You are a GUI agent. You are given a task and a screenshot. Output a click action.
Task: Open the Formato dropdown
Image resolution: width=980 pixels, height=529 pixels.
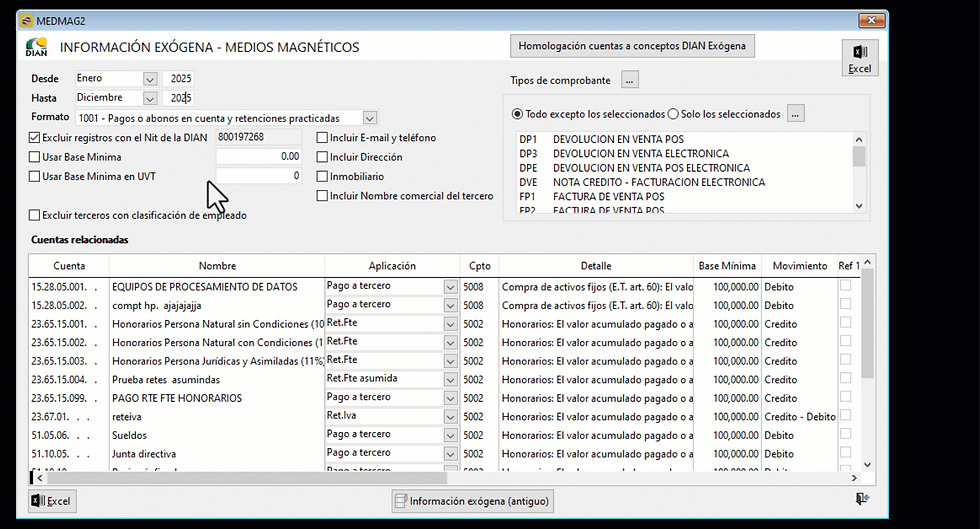[x=369, y=118]
